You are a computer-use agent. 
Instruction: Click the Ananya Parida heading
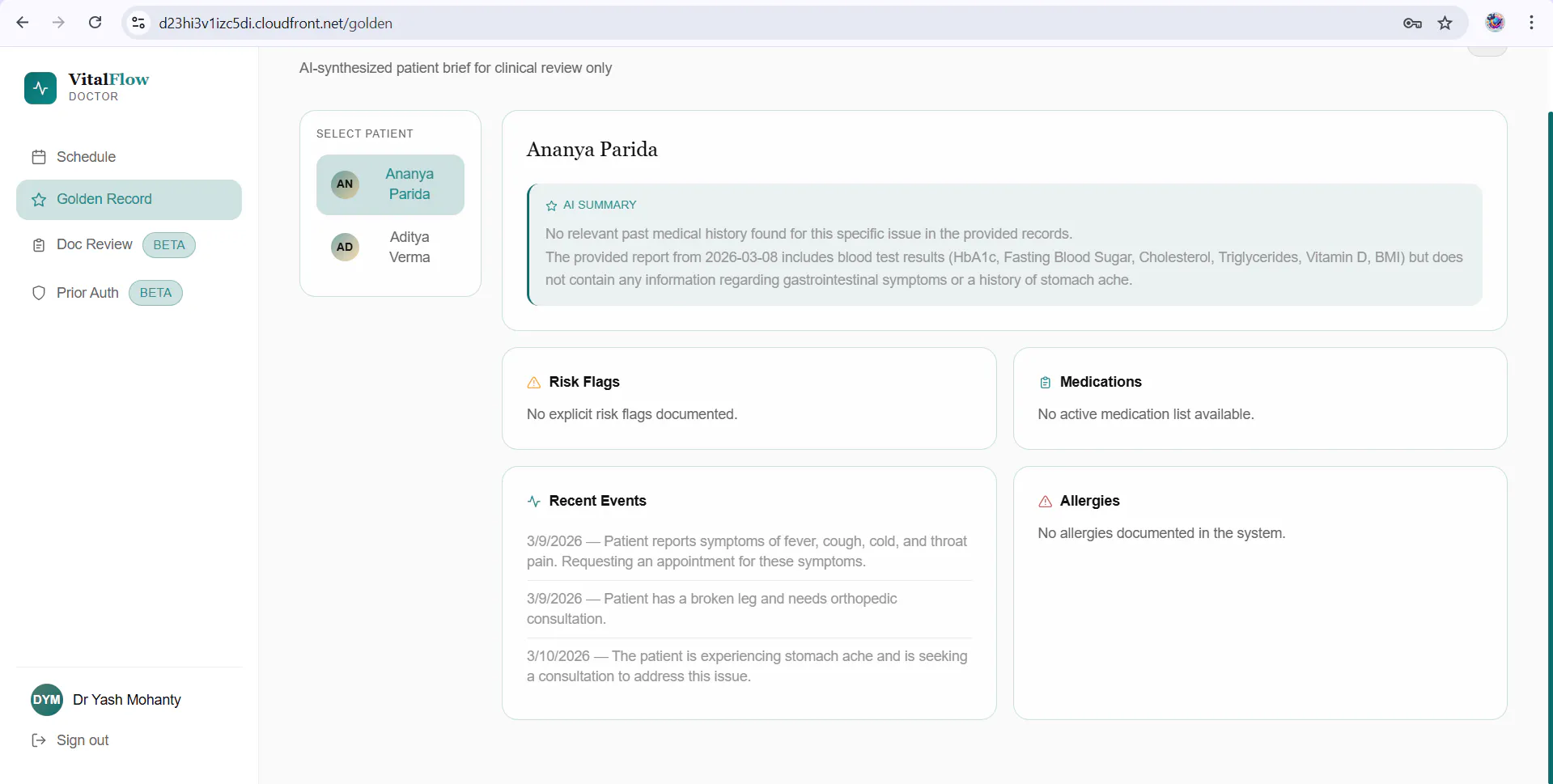click(x=592, y=150)
